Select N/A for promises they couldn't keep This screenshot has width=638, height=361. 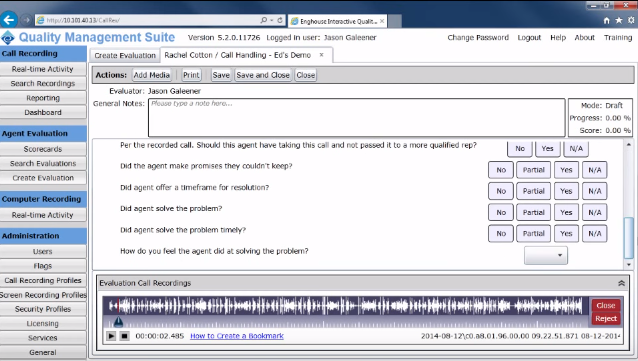pyautogui.click(x=594, y=170)
